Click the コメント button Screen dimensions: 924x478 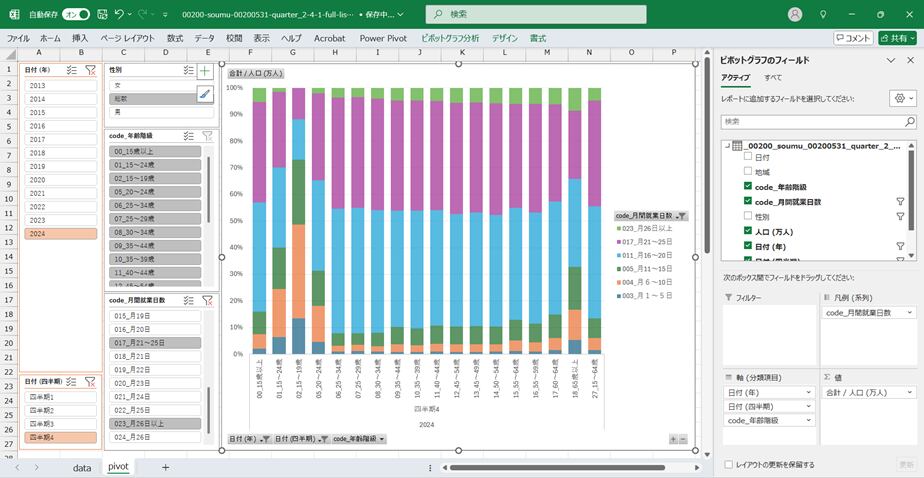click(x=853, y=38)
